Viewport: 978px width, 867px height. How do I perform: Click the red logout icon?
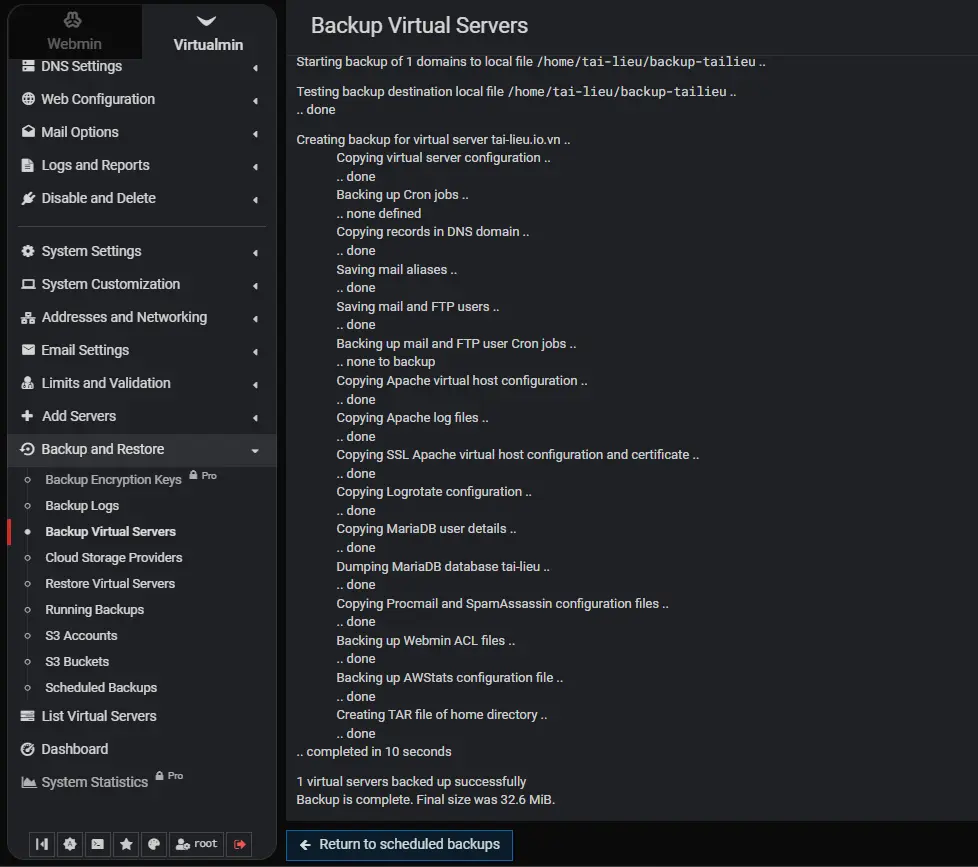[x=239, y=844]
